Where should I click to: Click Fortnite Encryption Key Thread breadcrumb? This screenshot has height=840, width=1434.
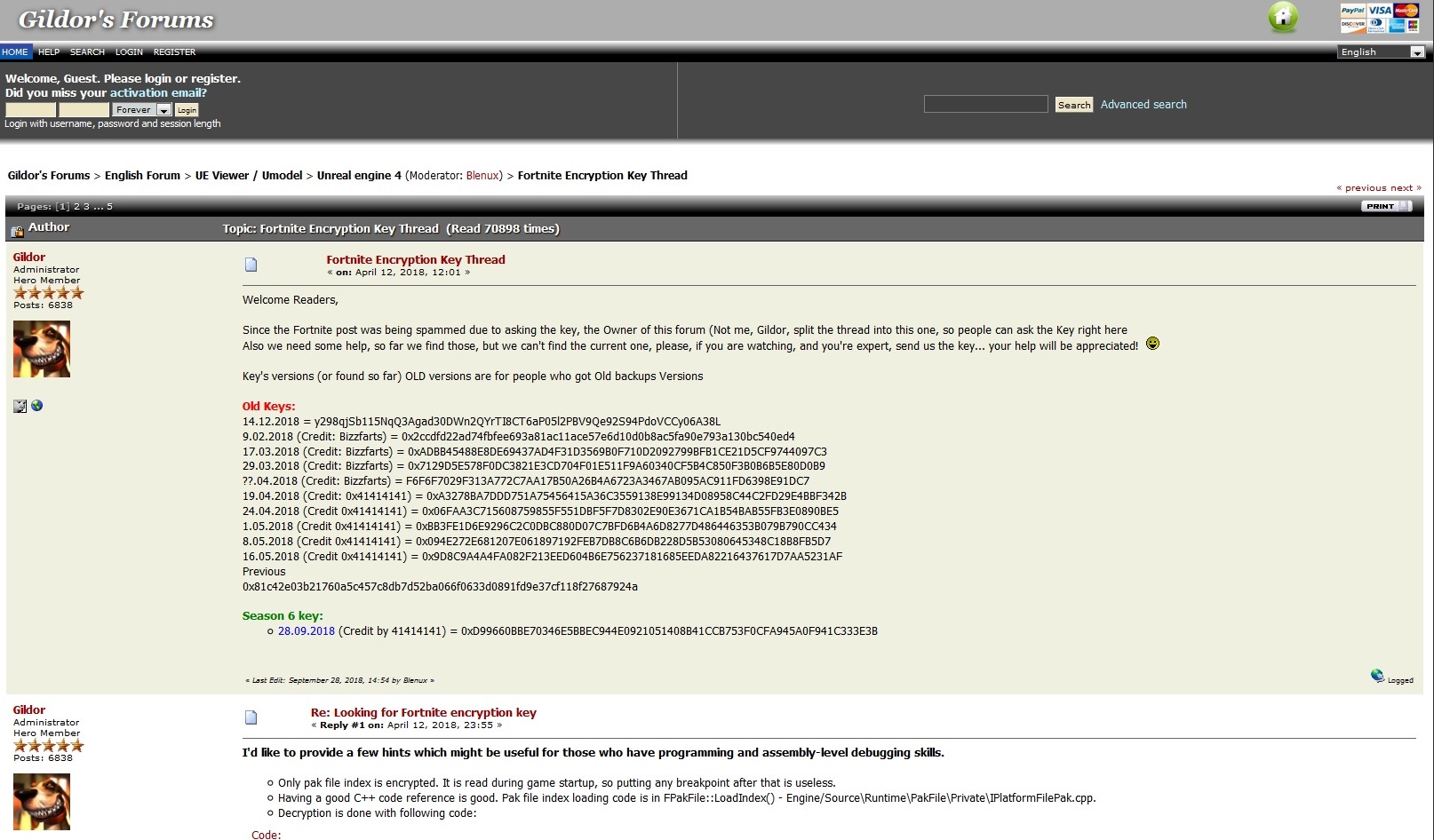coord(602,175)
